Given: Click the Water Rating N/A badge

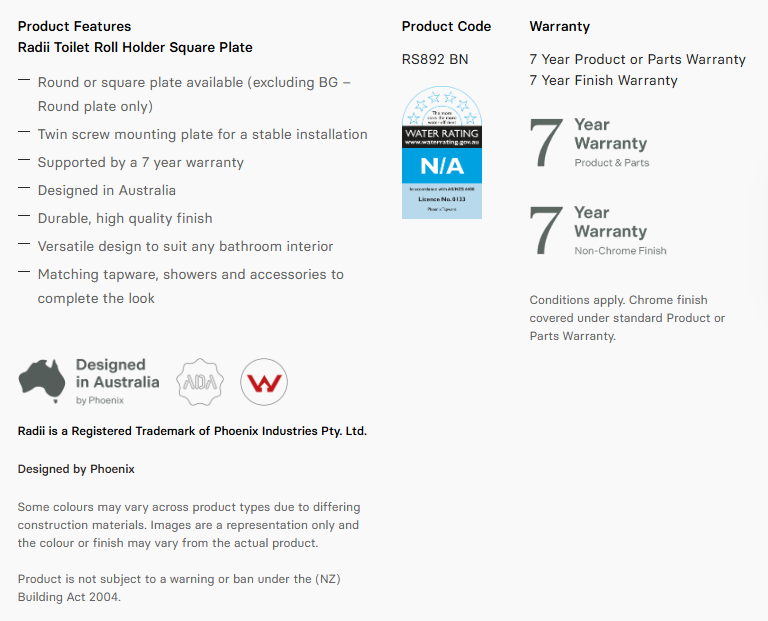Looking at the screenshot, I should tap(442, 152).
